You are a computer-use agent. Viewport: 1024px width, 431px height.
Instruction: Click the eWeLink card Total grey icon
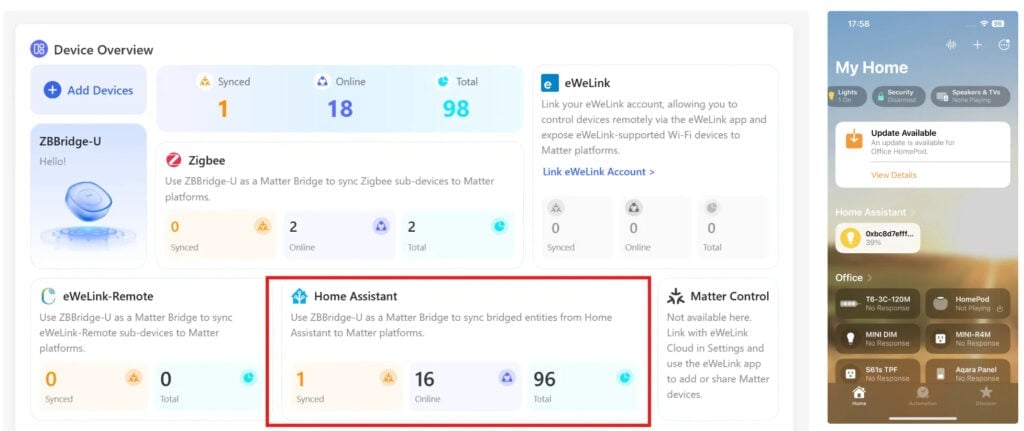(711, 208)
